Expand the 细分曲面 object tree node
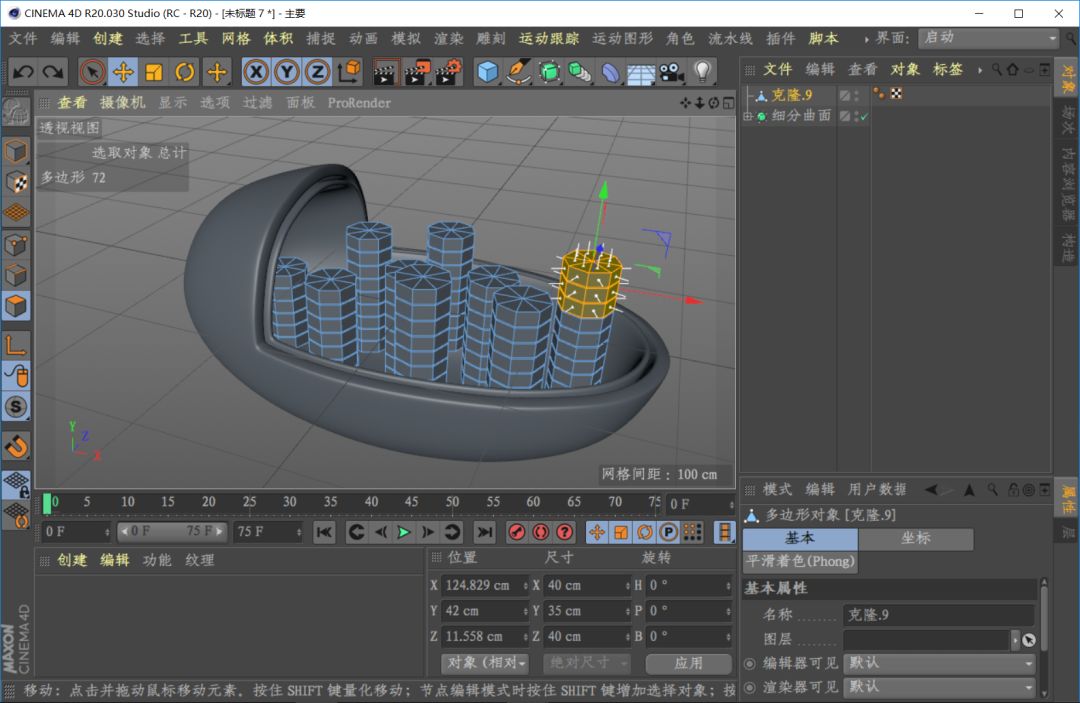 (x=747, y=117)
